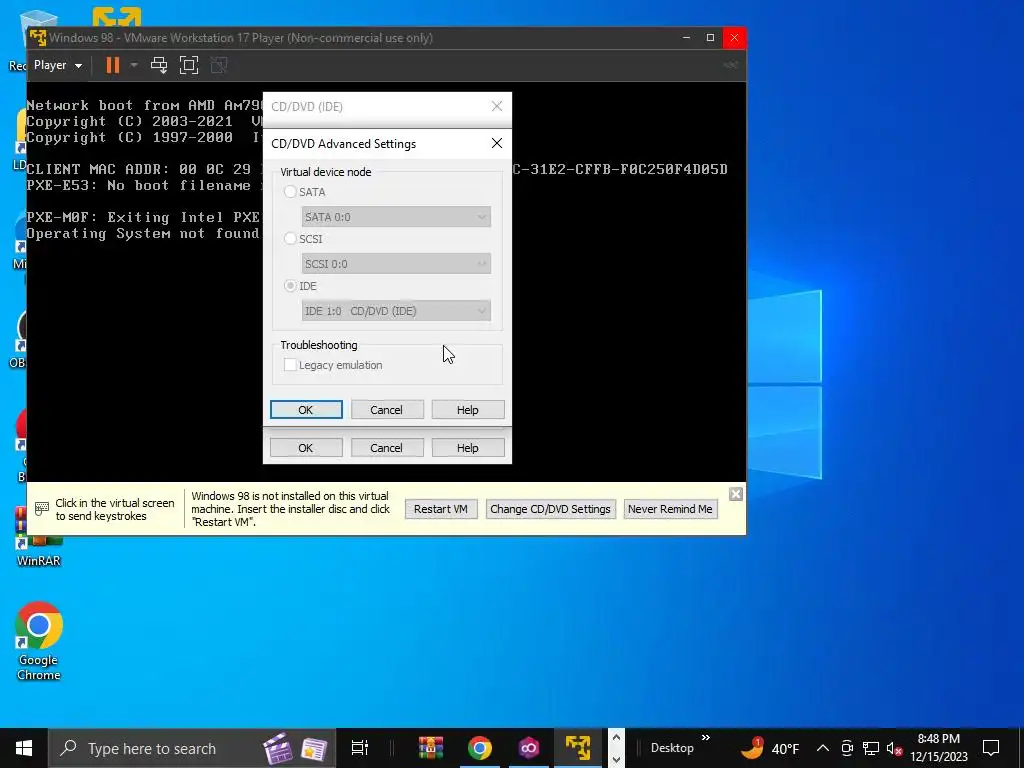Click the VMware logo in the title bar
The image size is (1024, 768).
39,38
